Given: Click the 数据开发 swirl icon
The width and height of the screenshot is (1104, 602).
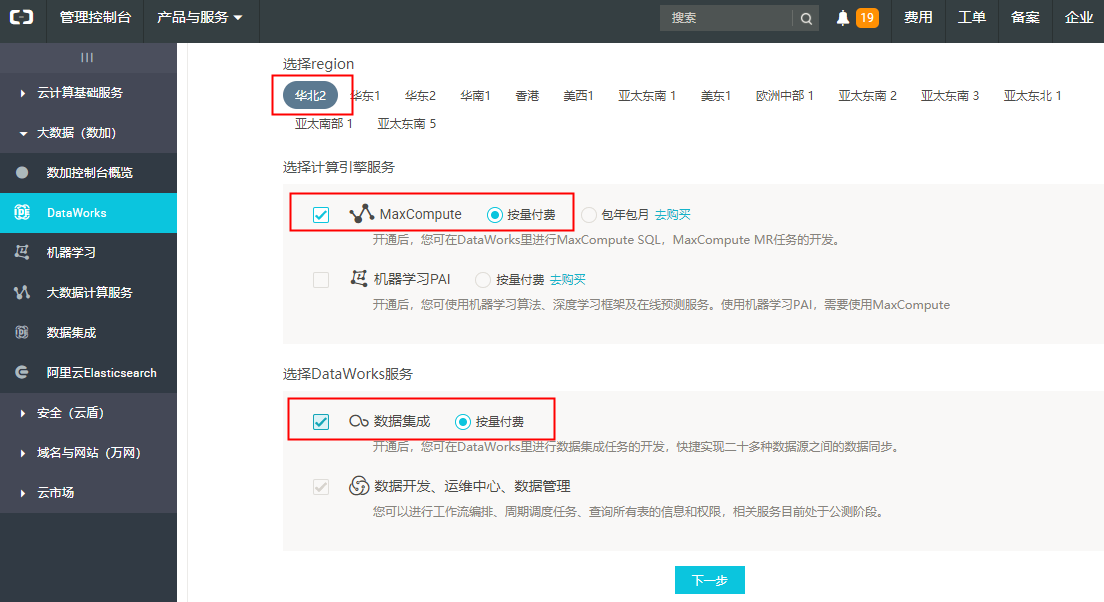Looking at the screenshot, I should [359, 486].
